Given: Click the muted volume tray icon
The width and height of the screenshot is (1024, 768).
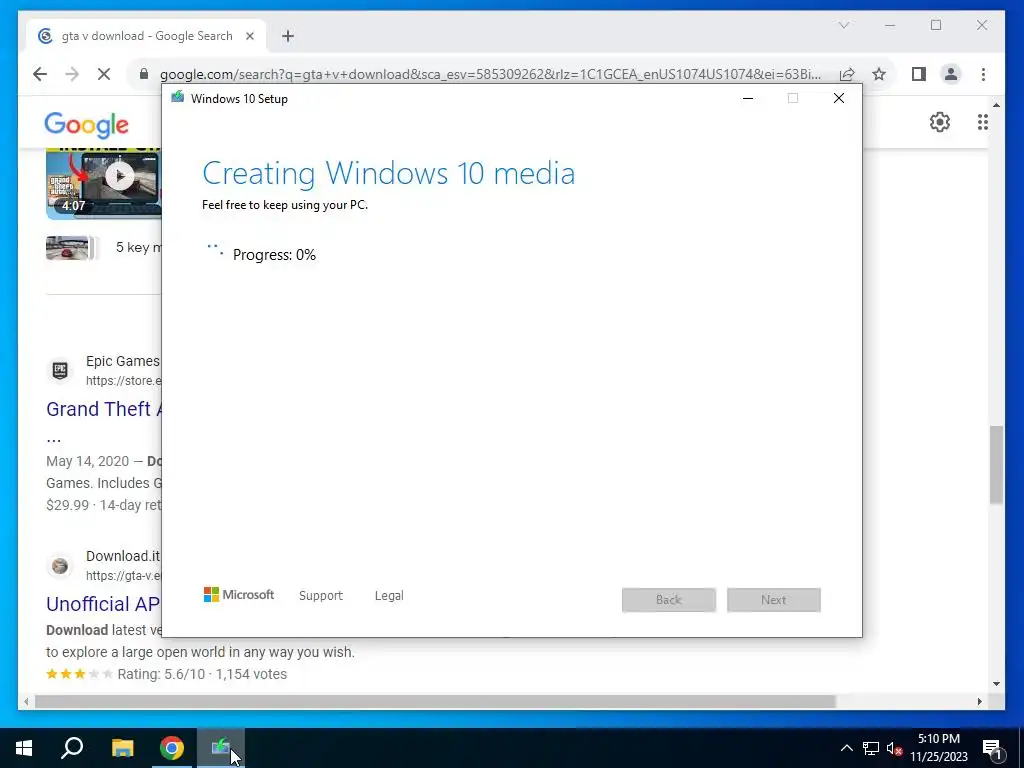Looking at the screenshot, I should (895, 749).
